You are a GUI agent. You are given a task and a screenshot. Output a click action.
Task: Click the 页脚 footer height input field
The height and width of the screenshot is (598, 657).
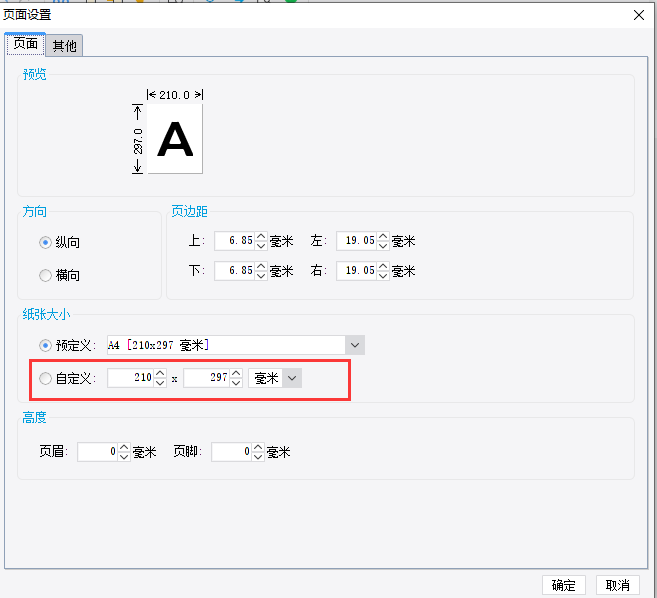point(232,452)
